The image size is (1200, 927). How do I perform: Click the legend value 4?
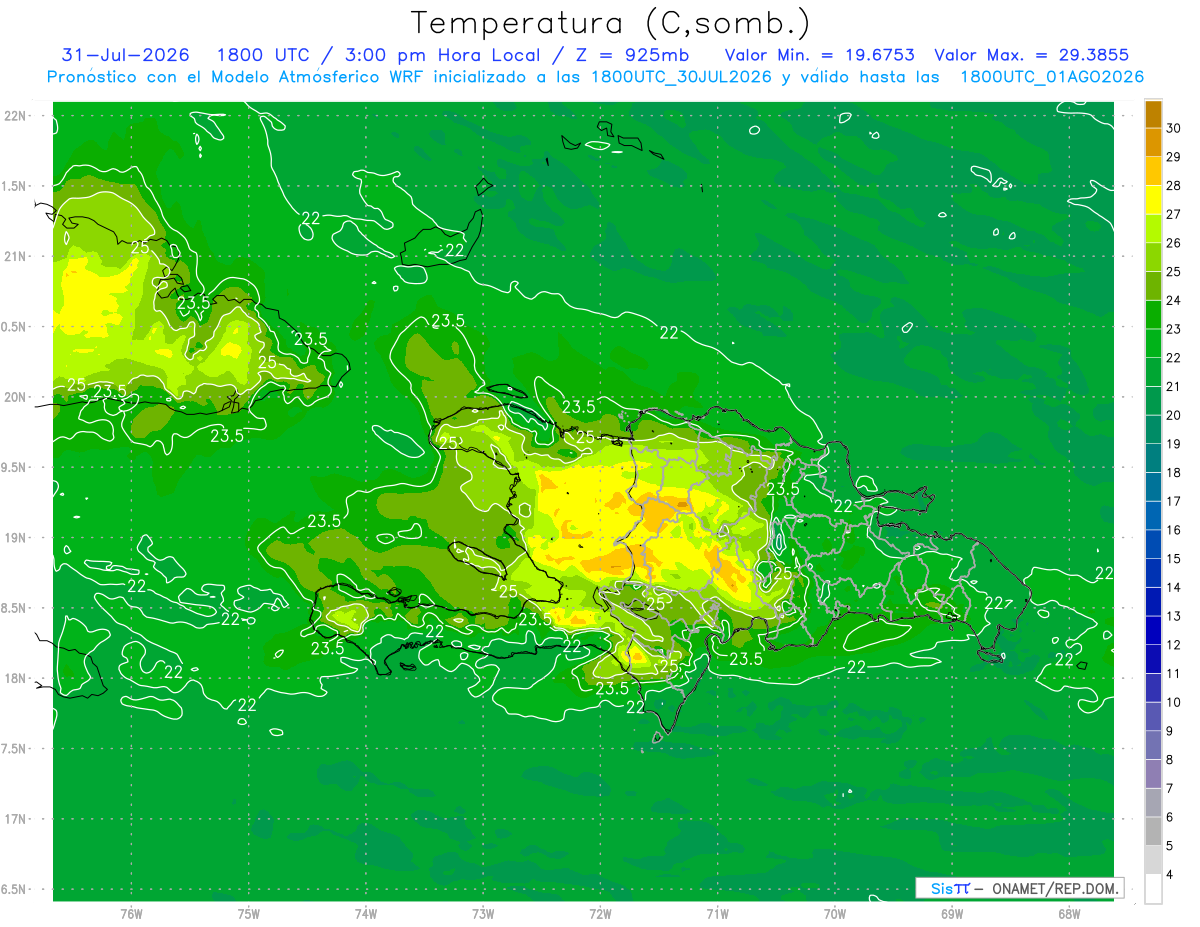(x=1170, y=875)
